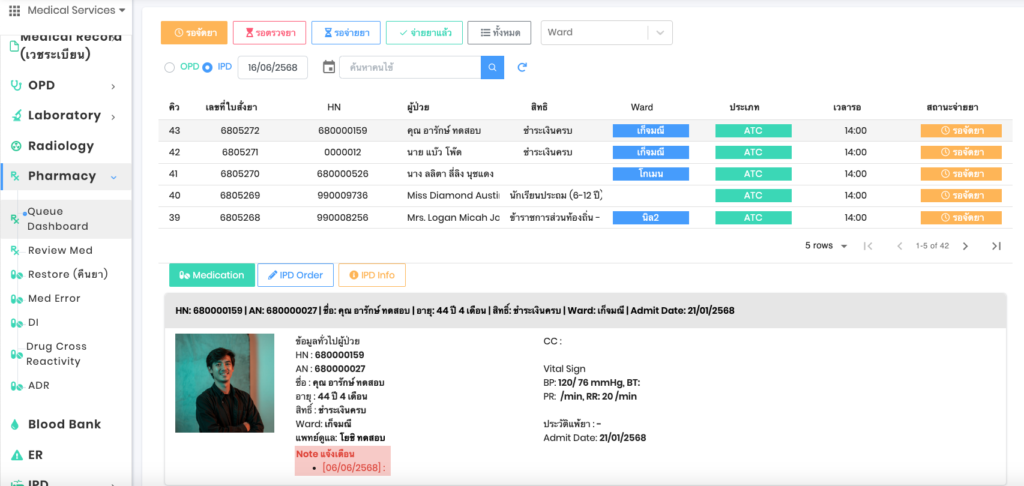This screenshot has height=486, width=1024.
Task: Click the orange รอจัดยา filter button
Action: coord(194,32)
